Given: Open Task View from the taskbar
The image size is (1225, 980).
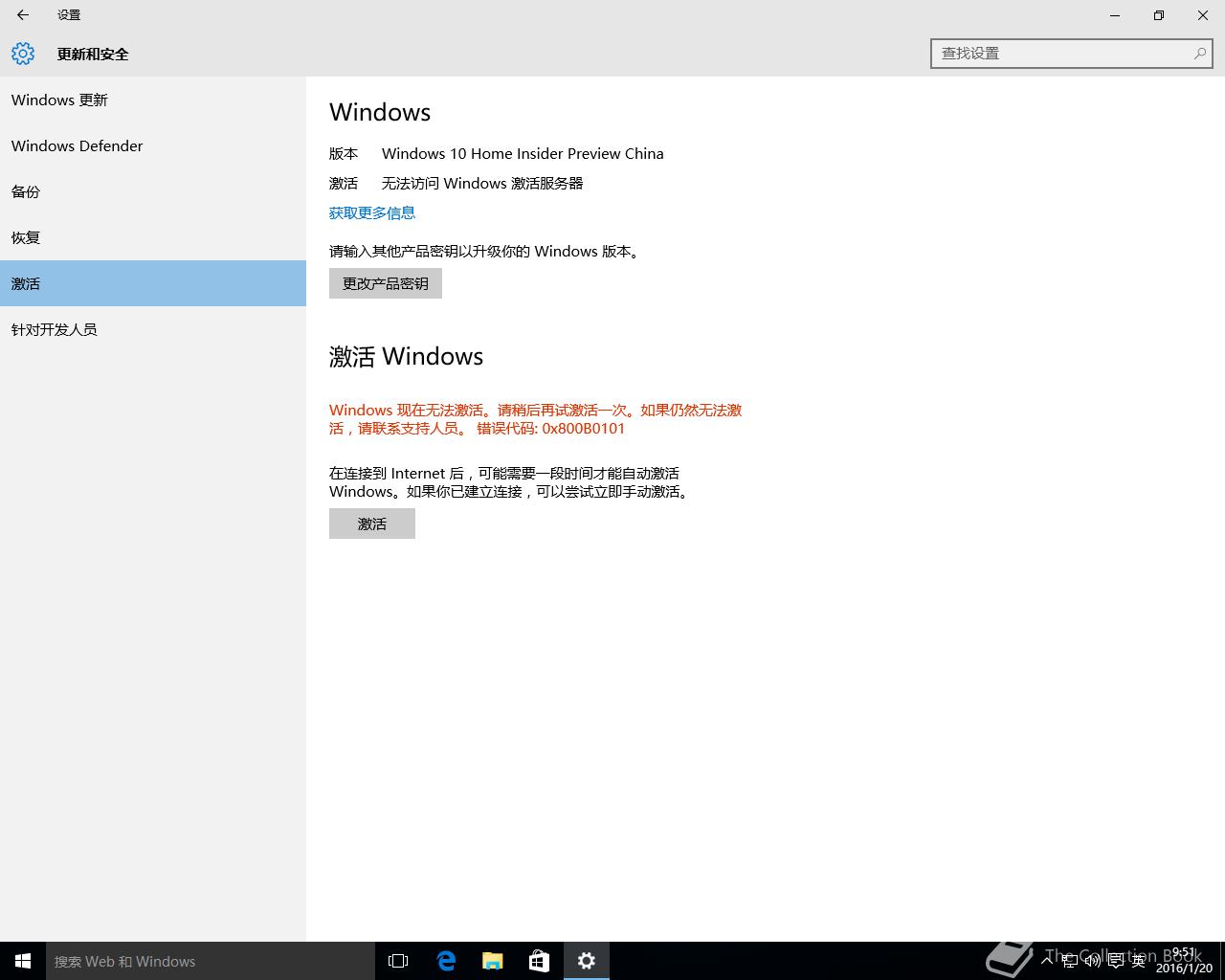Looking at the screenshot, I should point(398,961).
